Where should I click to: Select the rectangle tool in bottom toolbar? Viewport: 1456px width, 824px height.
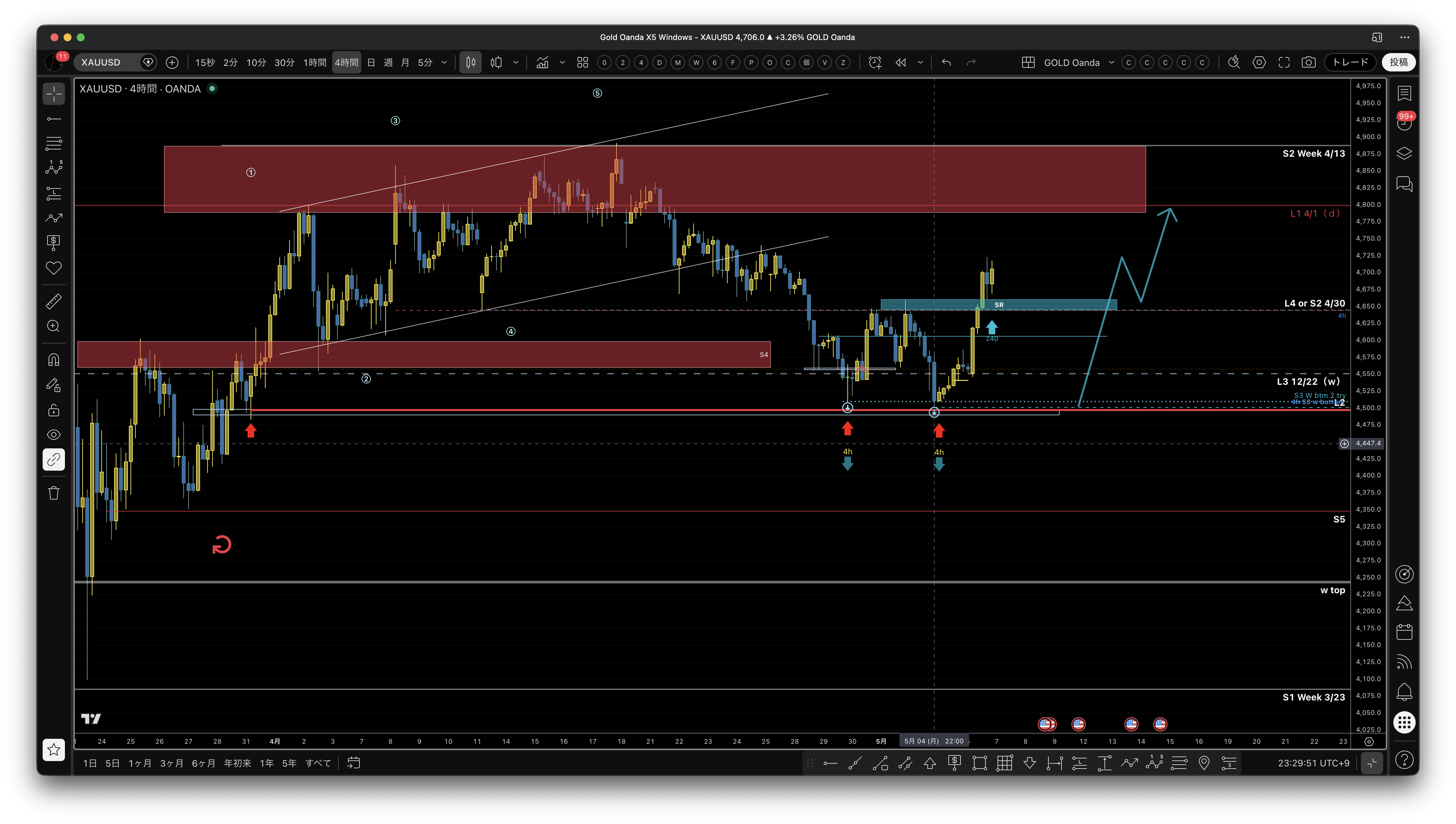pos(979,763)
